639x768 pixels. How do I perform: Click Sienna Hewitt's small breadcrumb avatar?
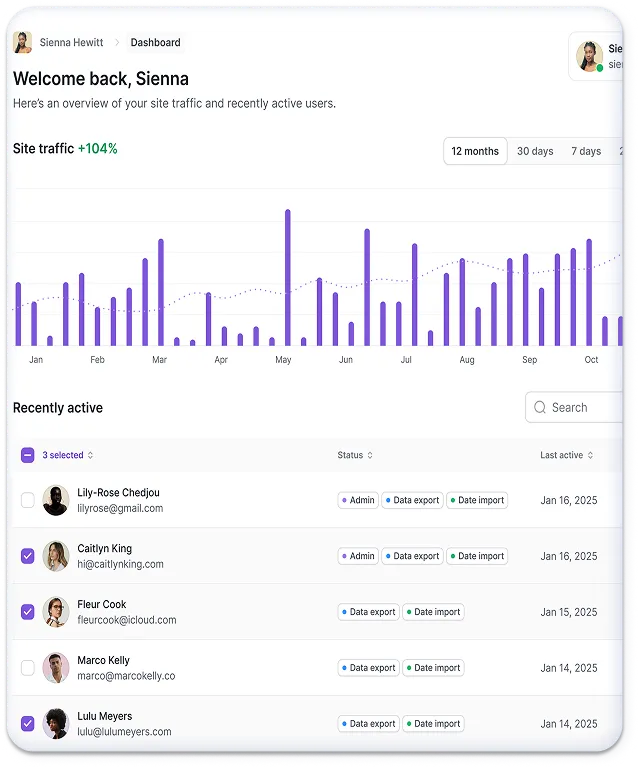23,43
